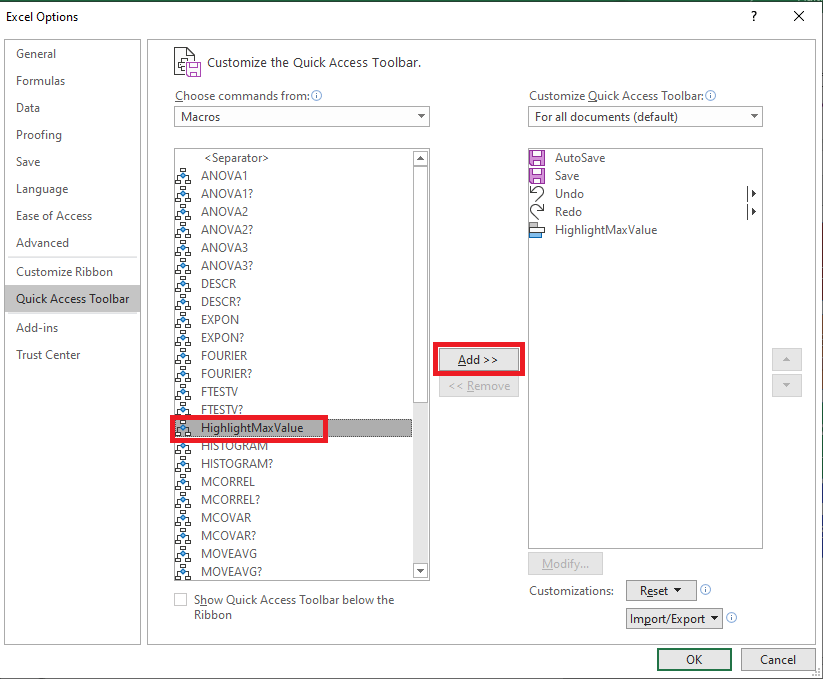This screenshot has width=823, height=679.
Task: Click the Customize Quick Access Toolbar header icon
Action: click(187, 62)
